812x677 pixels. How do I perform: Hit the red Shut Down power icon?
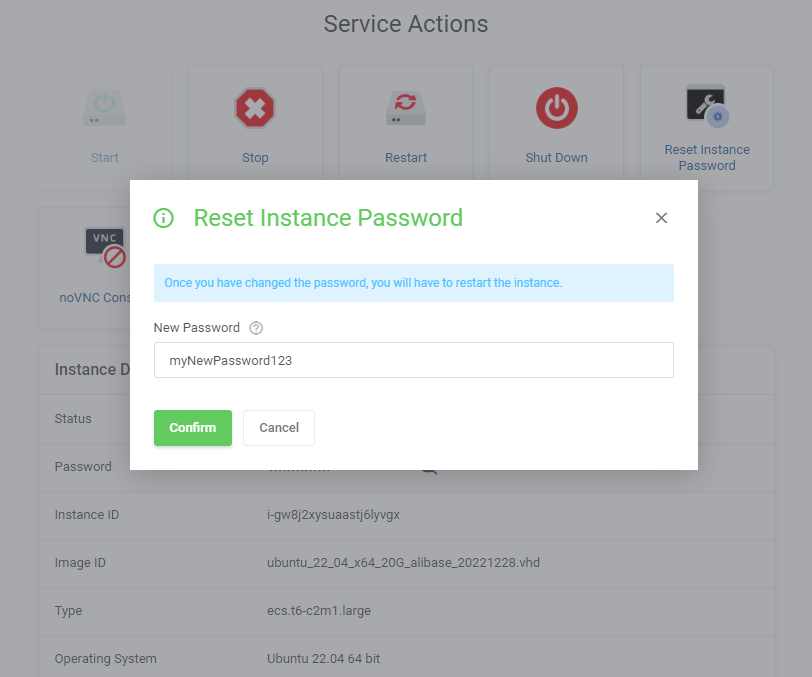pyautogui.click(x=556, y=108)
